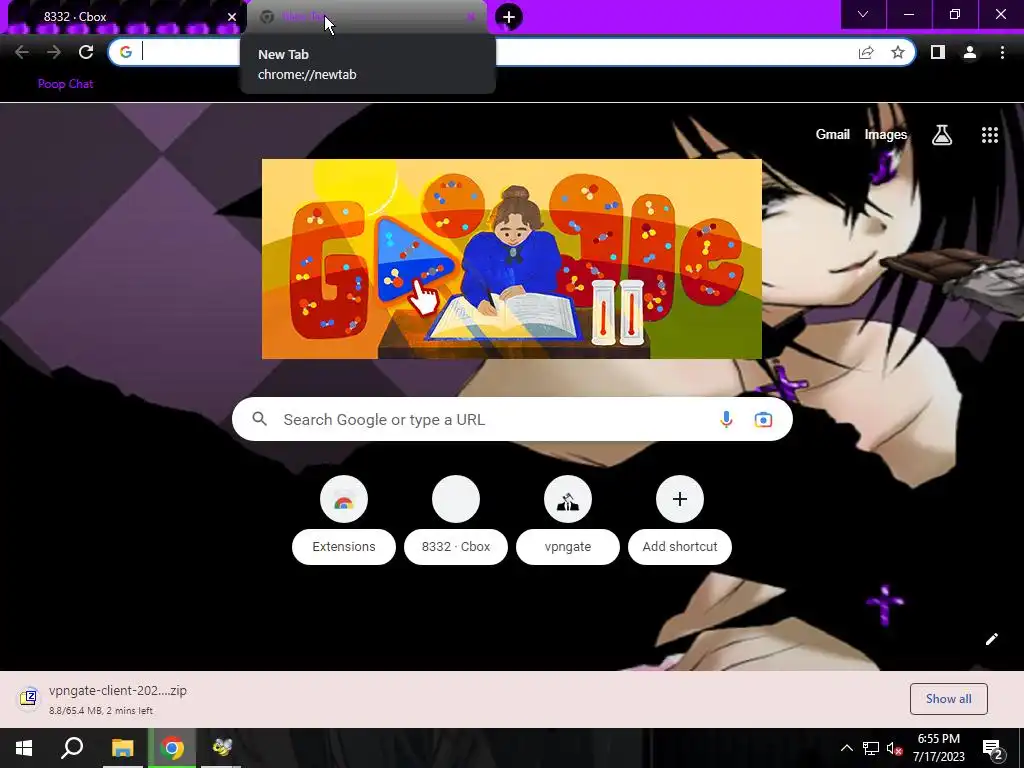Image resolution: width=1024 pixels, height=768 pixels.
Task: Switch to the 8332 · Cbox tab
Action: click(x=124, y=17)
